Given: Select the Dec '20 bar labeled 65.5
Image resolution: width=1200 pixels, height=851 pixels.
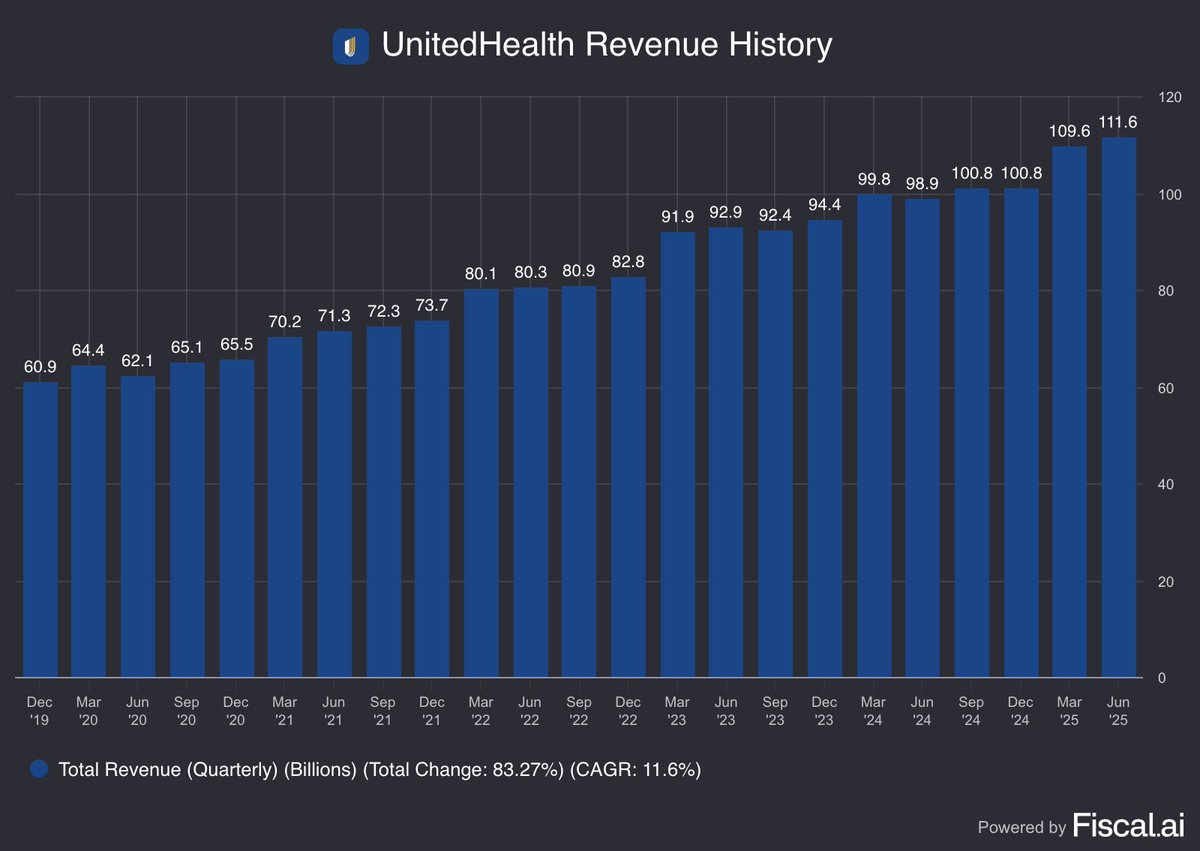Looking at the screenshot, I should point(237,518).
